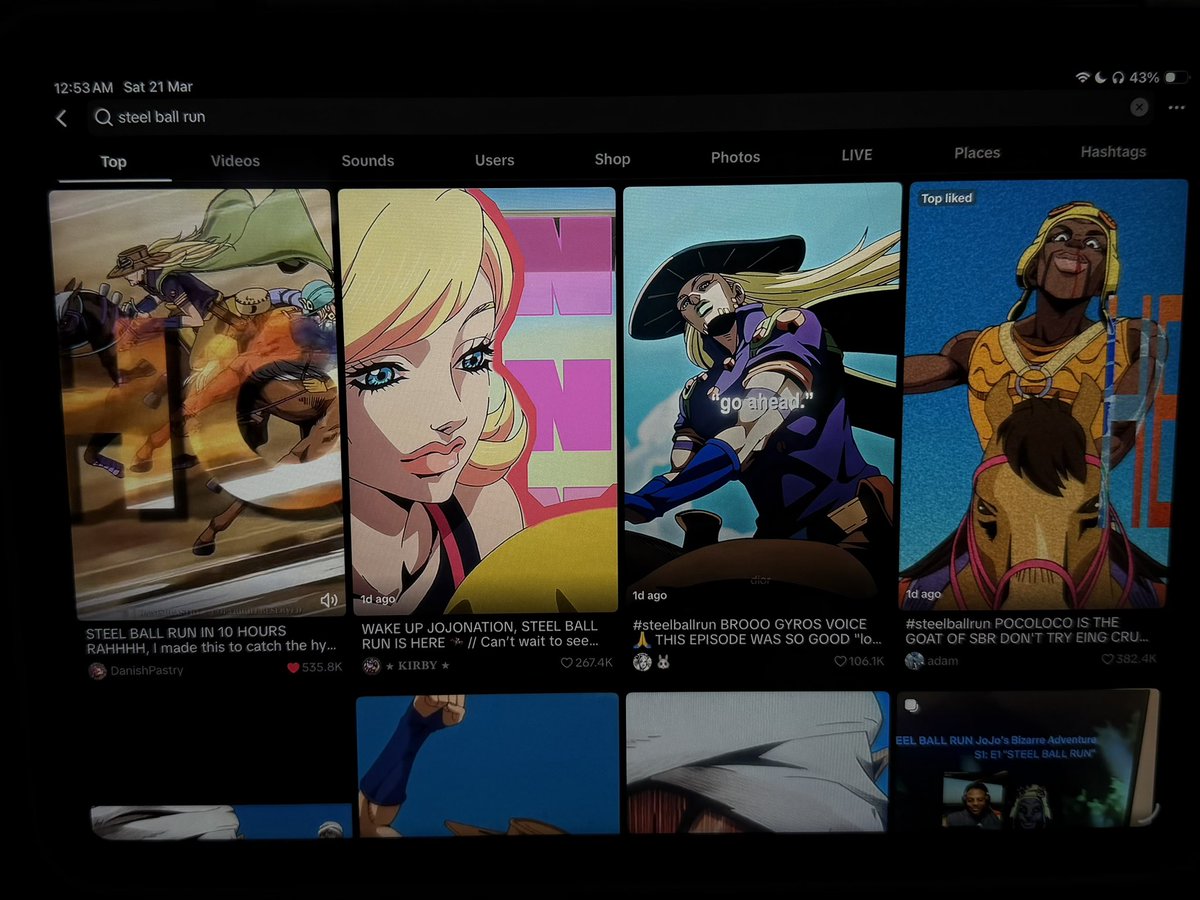Like the video with 382.4K hearts
Viewport: 1200px width, 900px height.
pyautogui.click(x=1107, y=659)
